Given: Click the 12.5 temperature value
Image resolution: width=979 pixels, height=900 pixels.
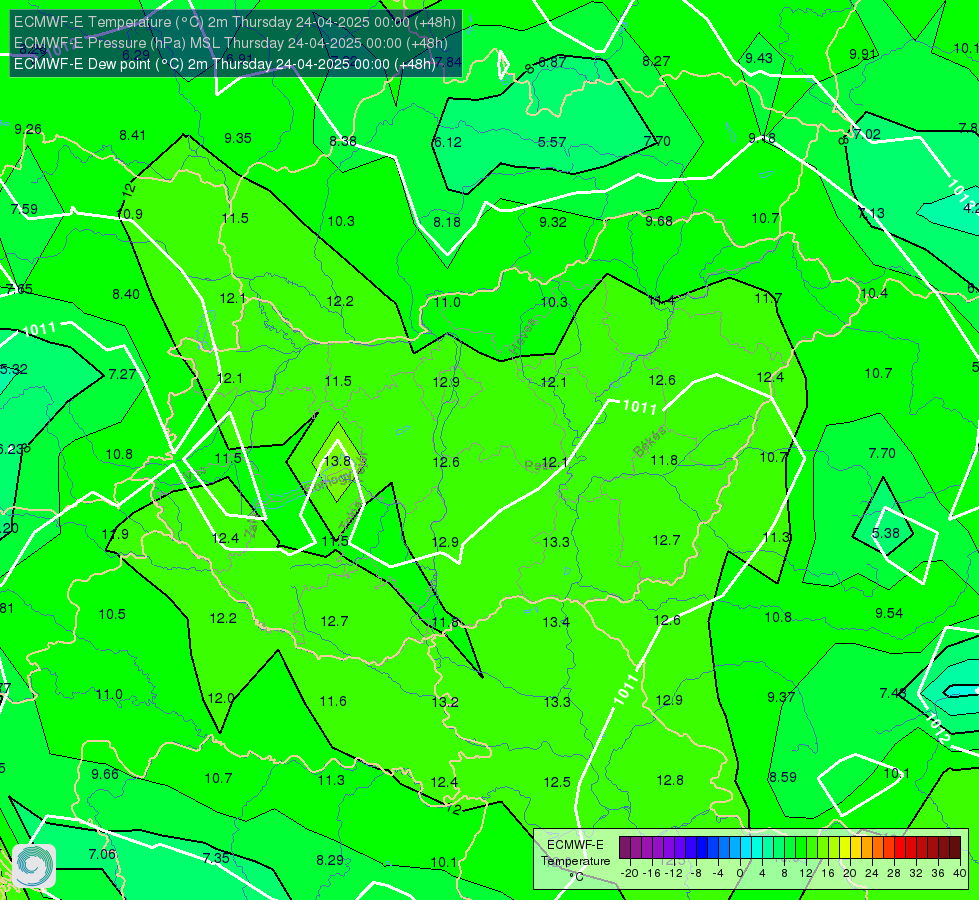Looking at the screenshot, I should pos(557,783).
